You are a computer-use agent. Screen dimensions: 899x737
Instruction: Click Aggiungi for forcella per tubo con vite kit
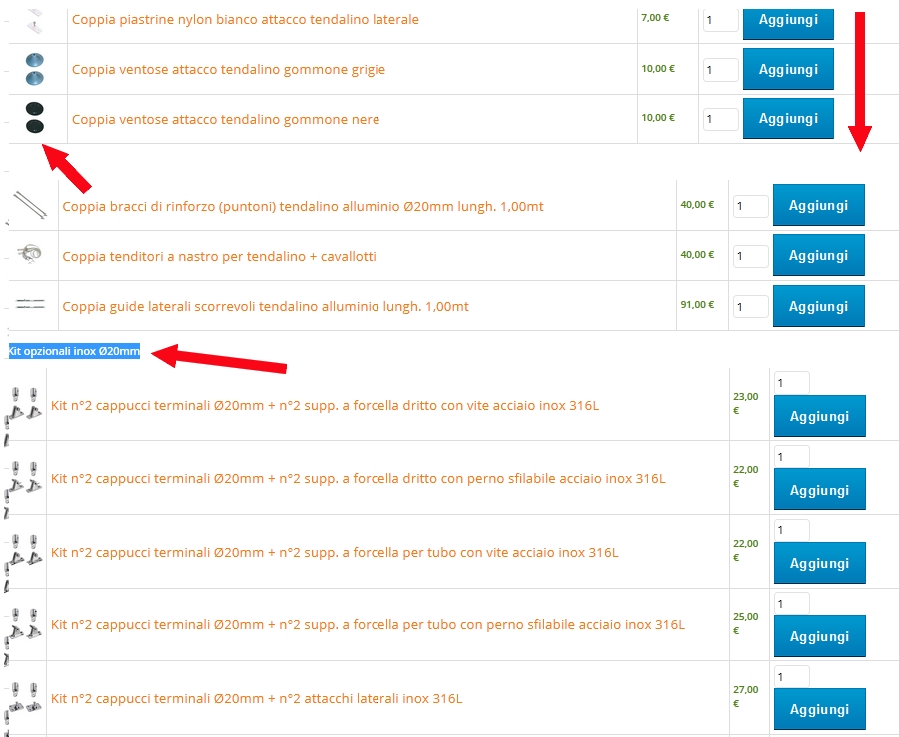click(x=820, y=563)
